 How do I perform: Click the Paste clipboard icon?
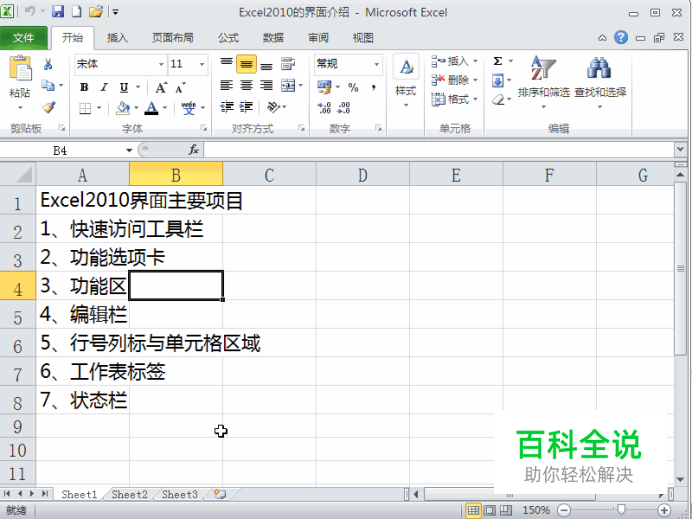pos(20,68)
